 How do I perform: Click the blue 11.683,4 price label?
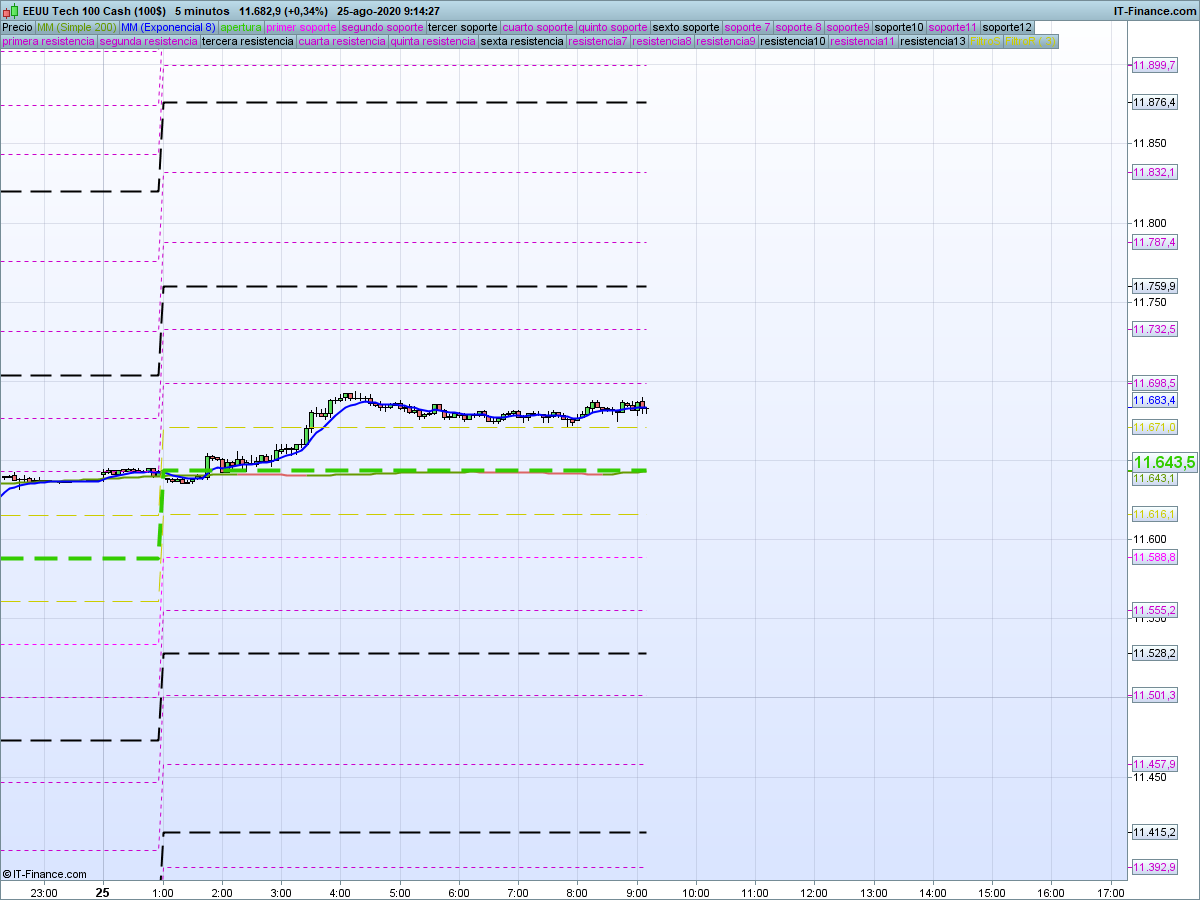click(1155, 400)
